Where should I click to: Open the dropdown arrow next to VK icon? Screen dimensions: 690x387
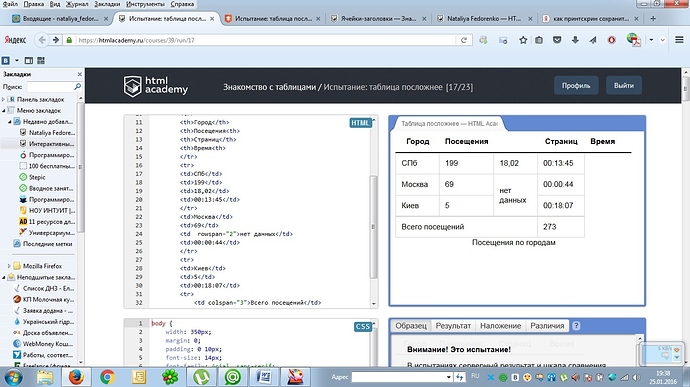(17, 60)
